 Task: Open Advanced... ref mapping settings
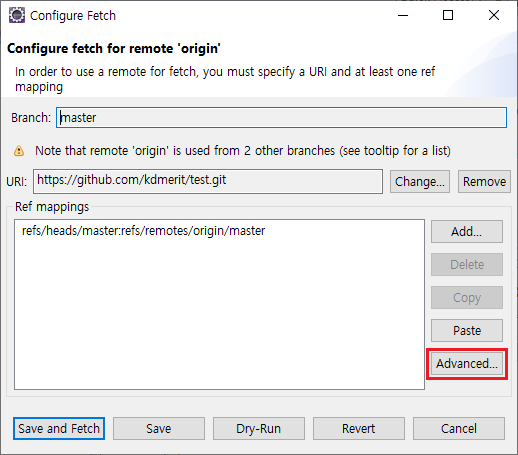pos(467,364)
